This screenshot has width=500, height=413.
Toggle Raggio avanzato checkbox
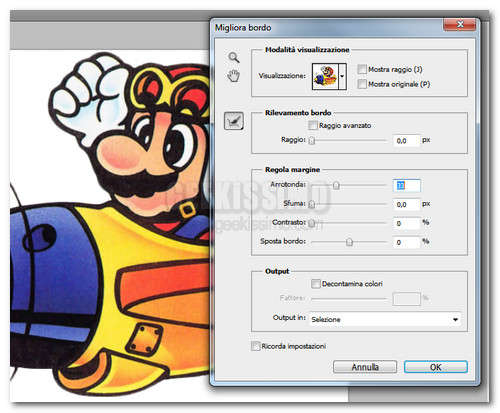[313, 125]
